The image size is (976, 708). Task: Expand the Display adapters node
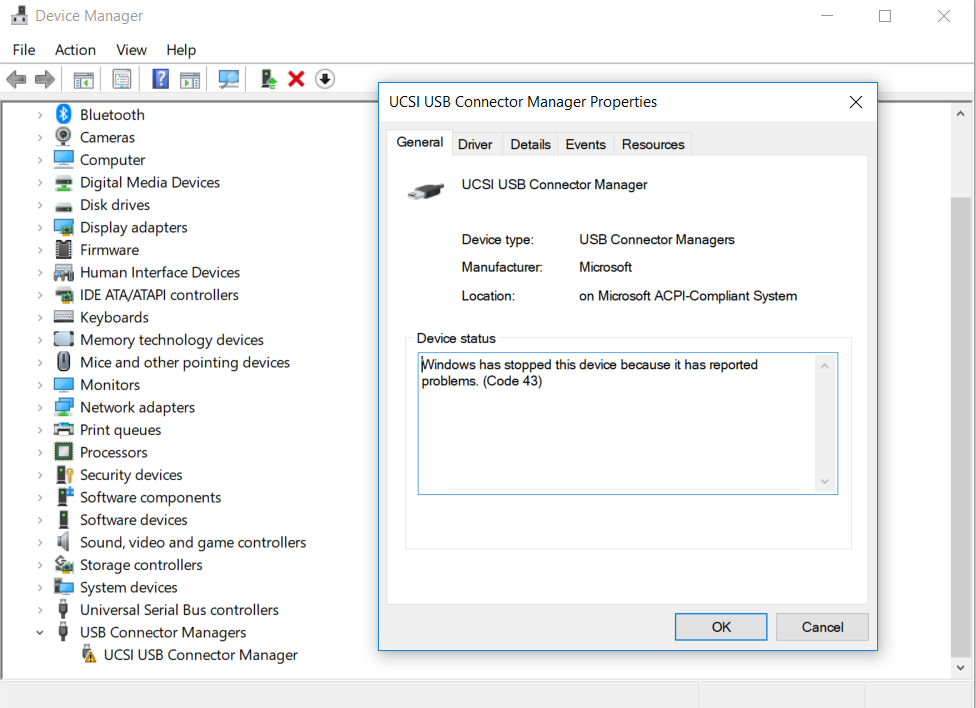click(40, 228)
